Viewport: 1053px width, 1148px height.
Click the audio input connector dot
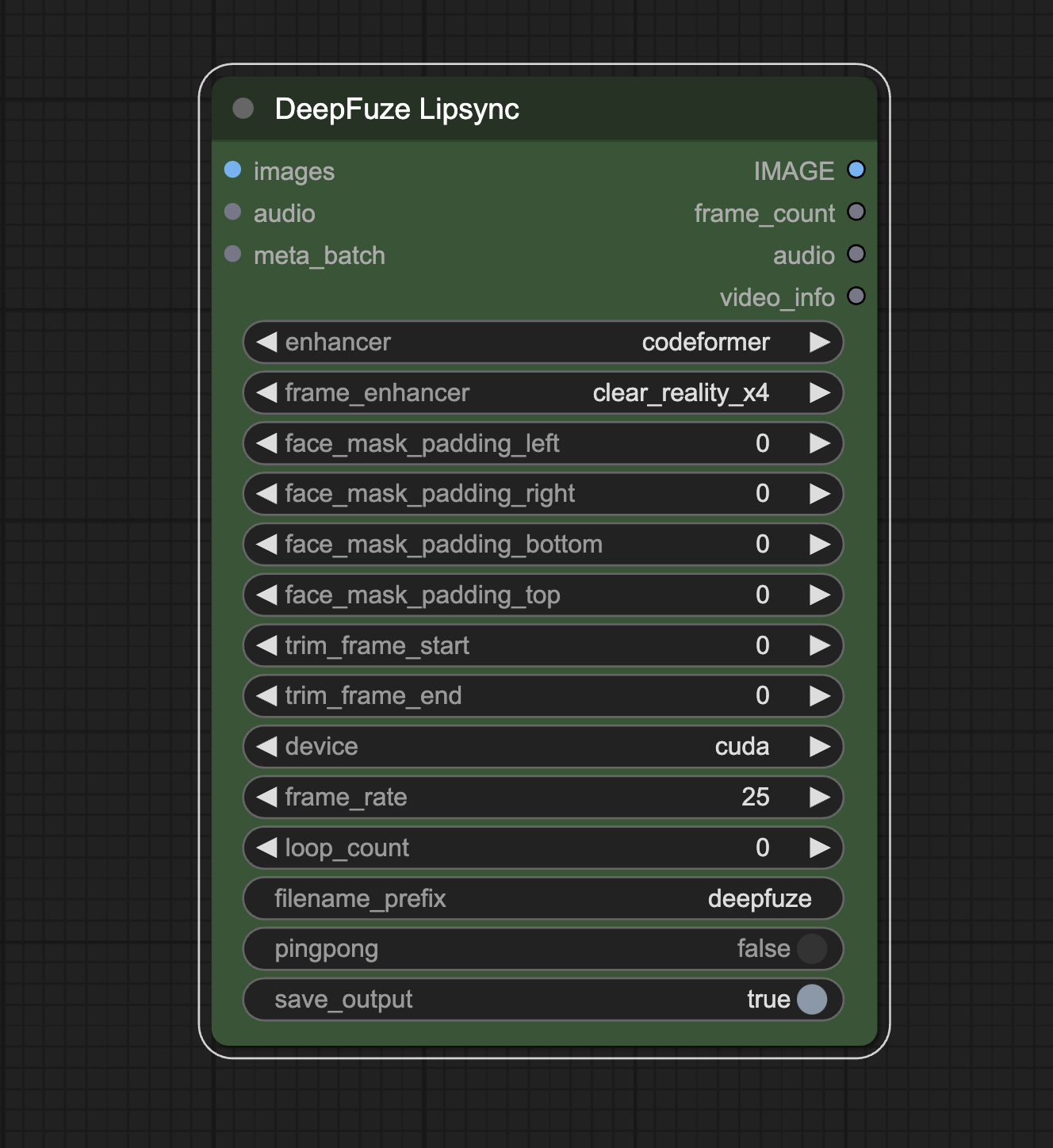click(232, 212)
